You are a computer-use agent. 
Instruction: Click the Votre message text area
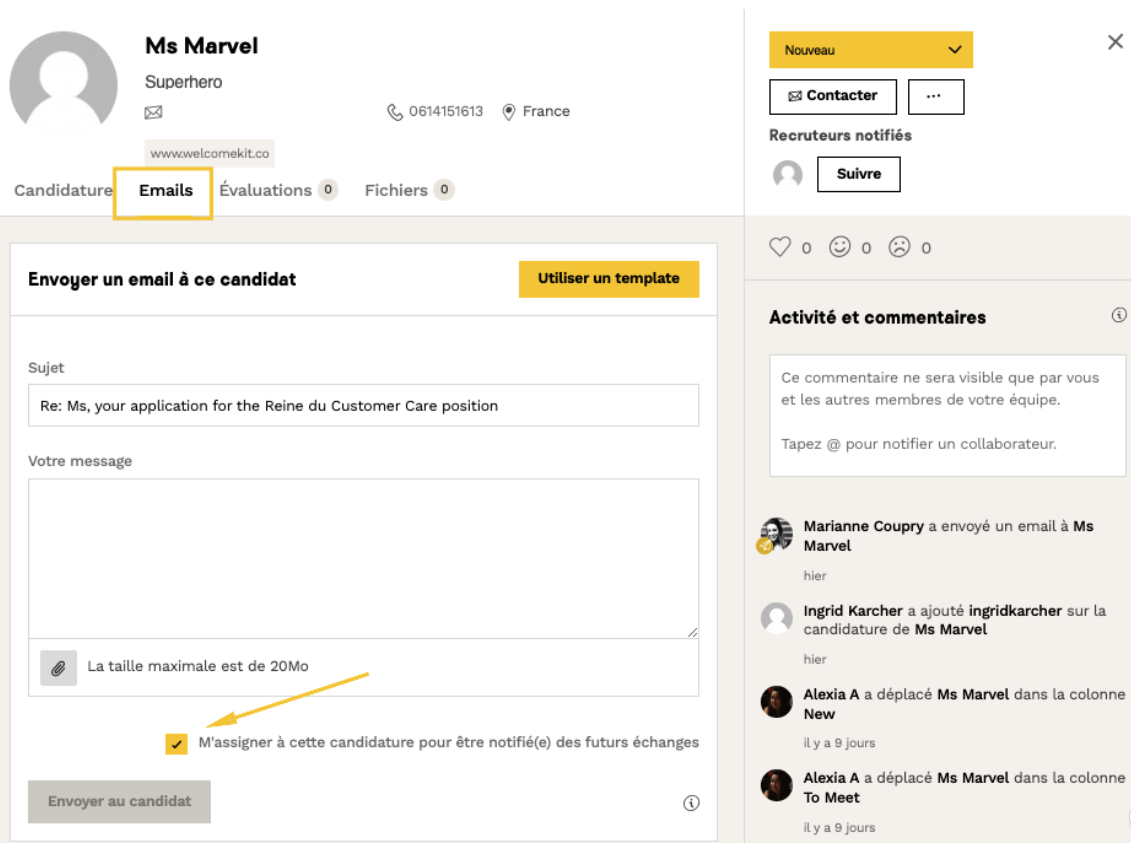[x=363, y=557]
